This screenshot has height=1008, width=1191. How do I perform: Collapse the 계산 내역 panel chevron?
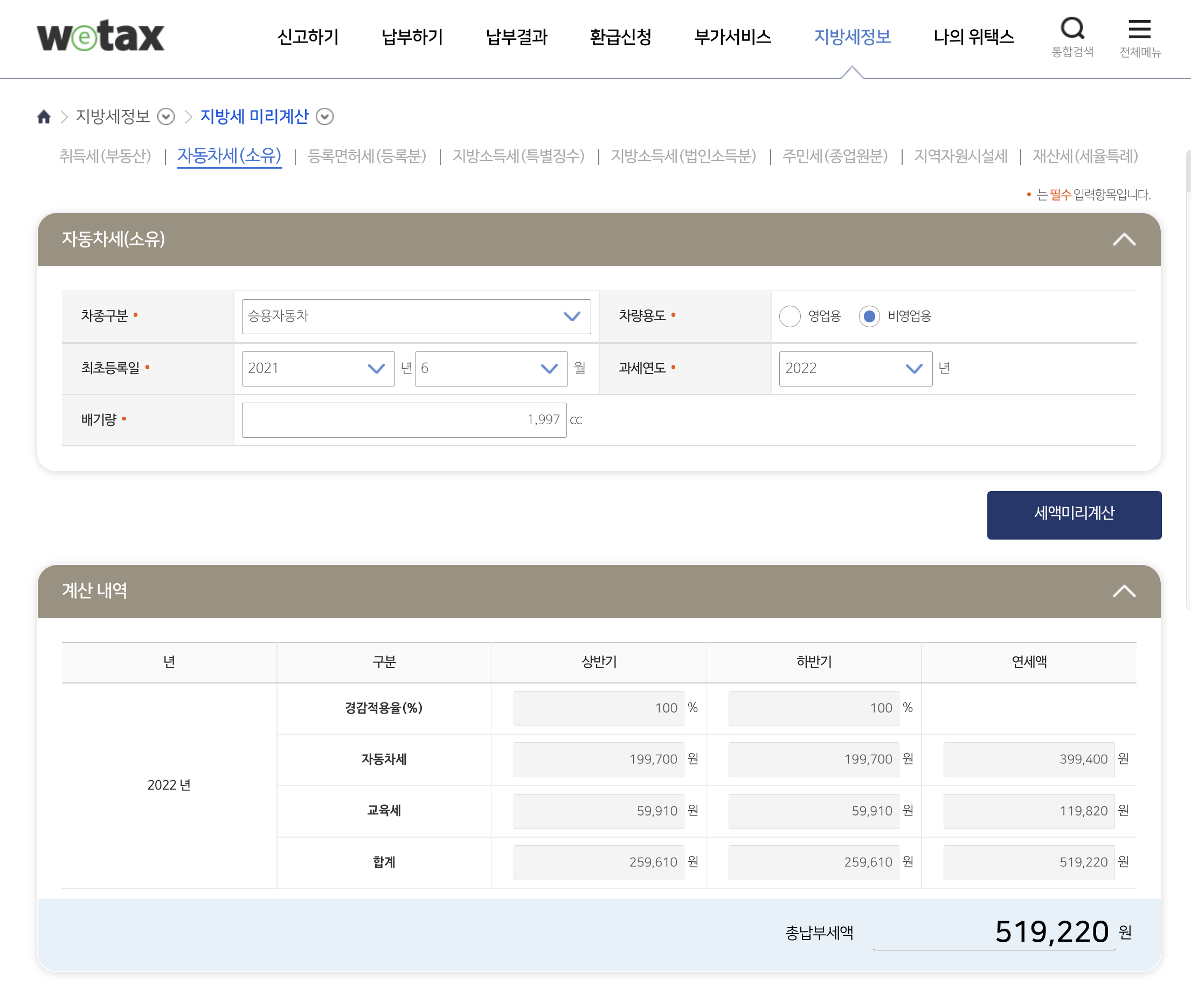[x=1124, y=591]
